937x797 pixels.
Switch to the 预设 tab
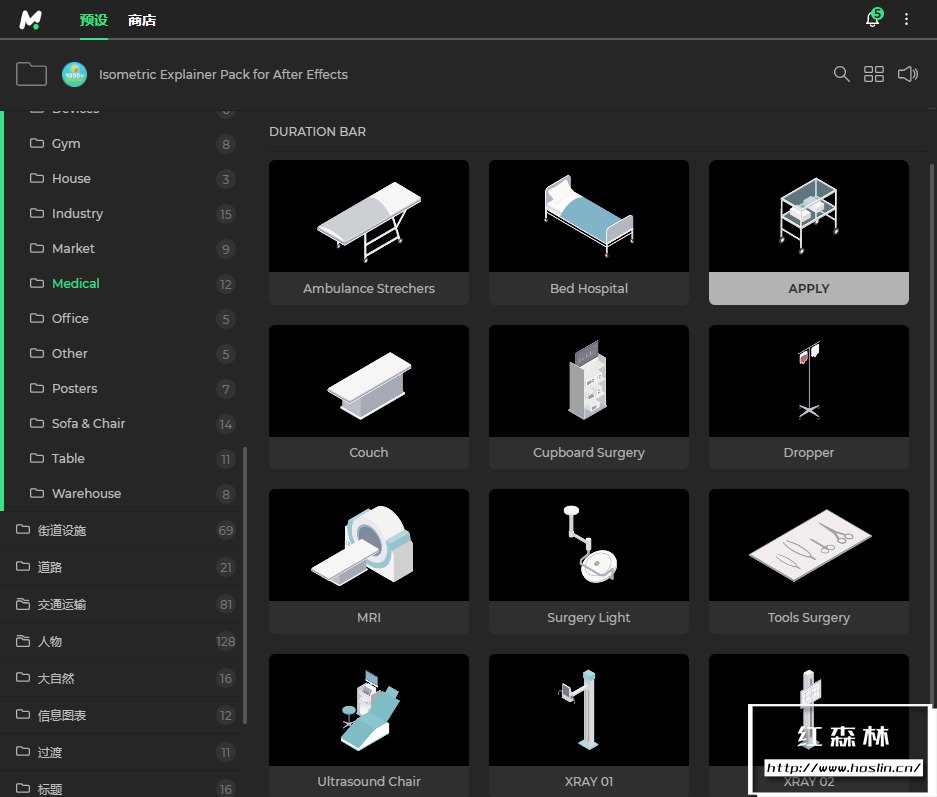[x=93, y=20]
